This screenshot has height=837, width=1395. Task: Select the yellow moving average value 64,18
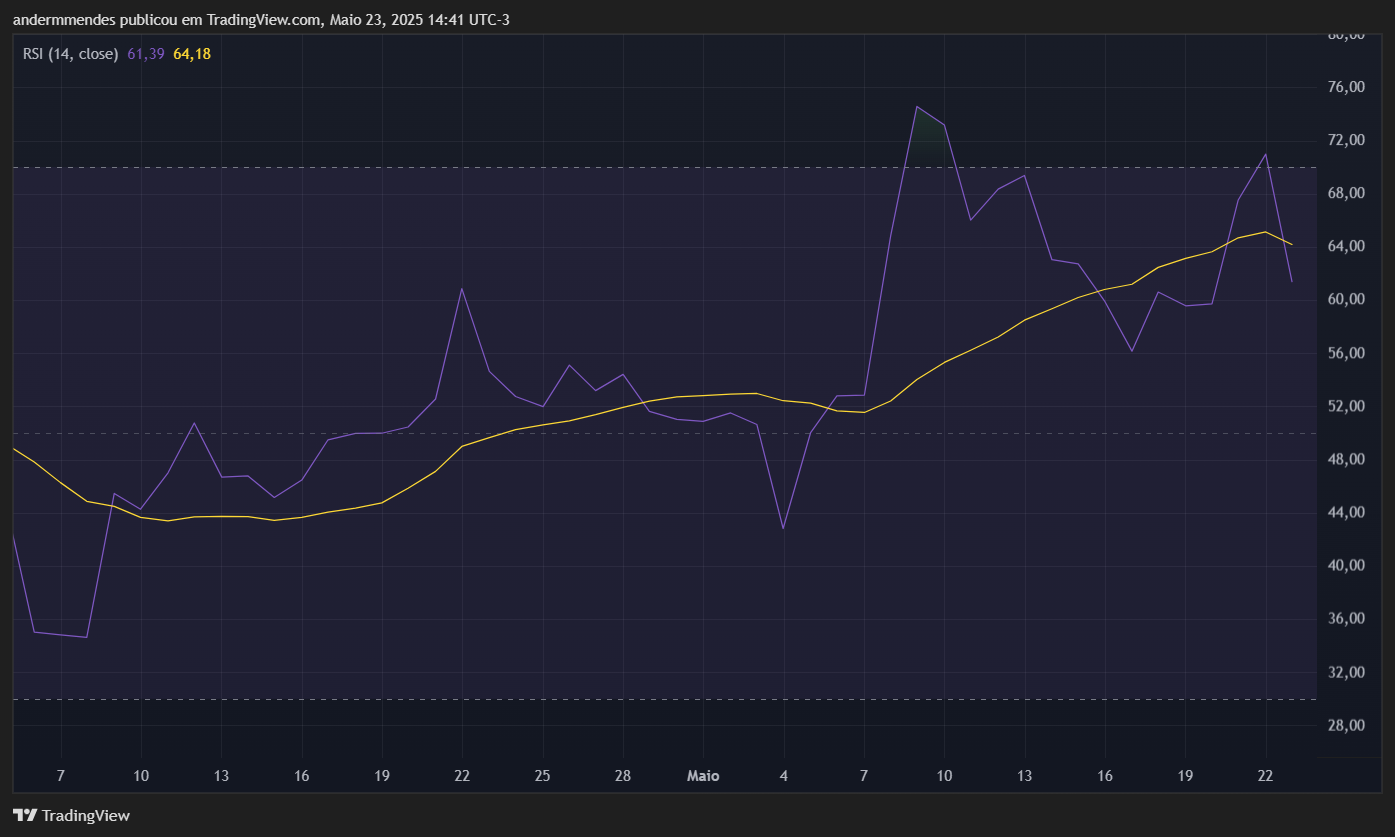(192, 54)
